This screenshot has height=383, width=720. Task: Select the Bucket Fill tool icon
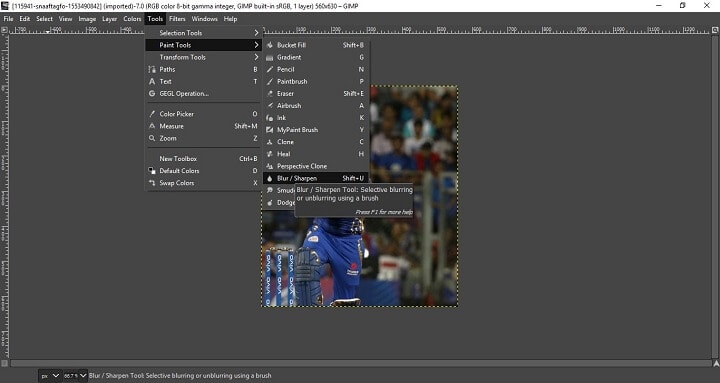coord(270,45)
